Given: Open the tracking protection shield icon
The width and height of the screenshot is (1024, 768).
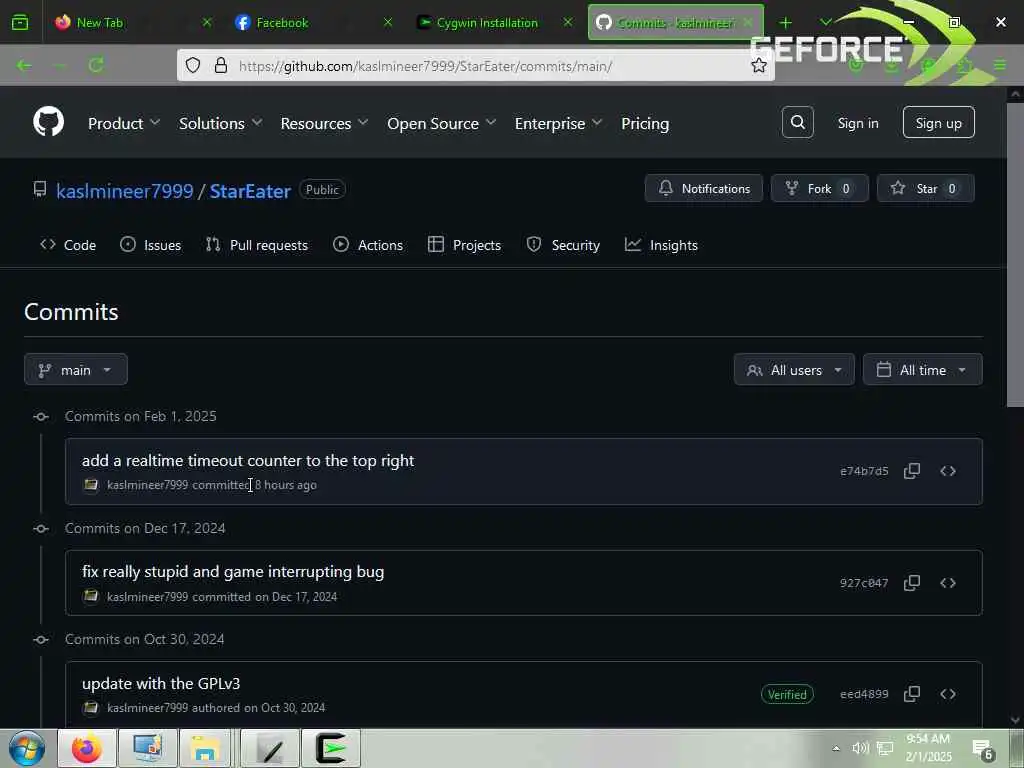Looking at the screenshot, I should point(193,65).
